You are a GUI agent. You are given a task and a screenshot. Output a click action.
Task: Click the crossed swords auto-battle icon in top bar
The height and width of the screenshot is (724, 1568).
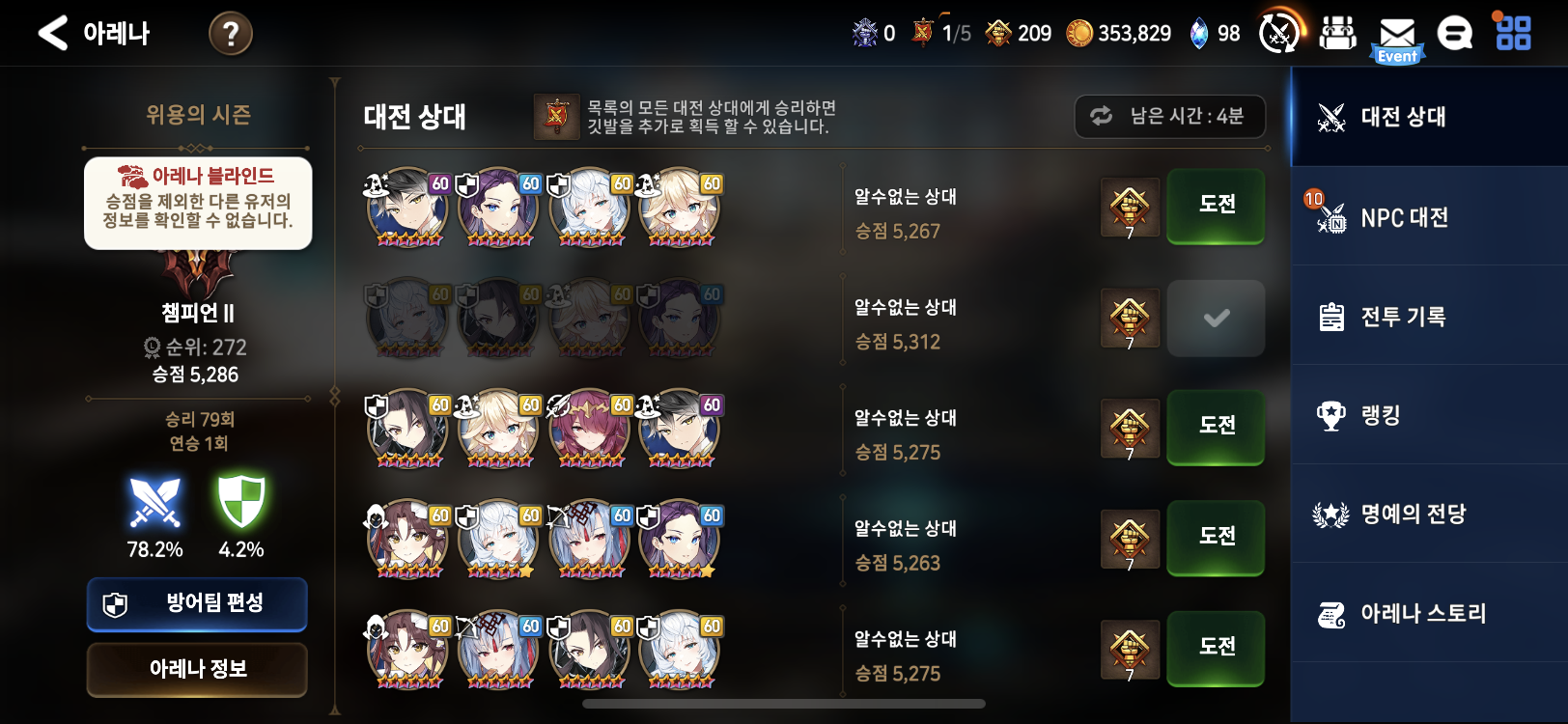click(x=1279, y=33)
